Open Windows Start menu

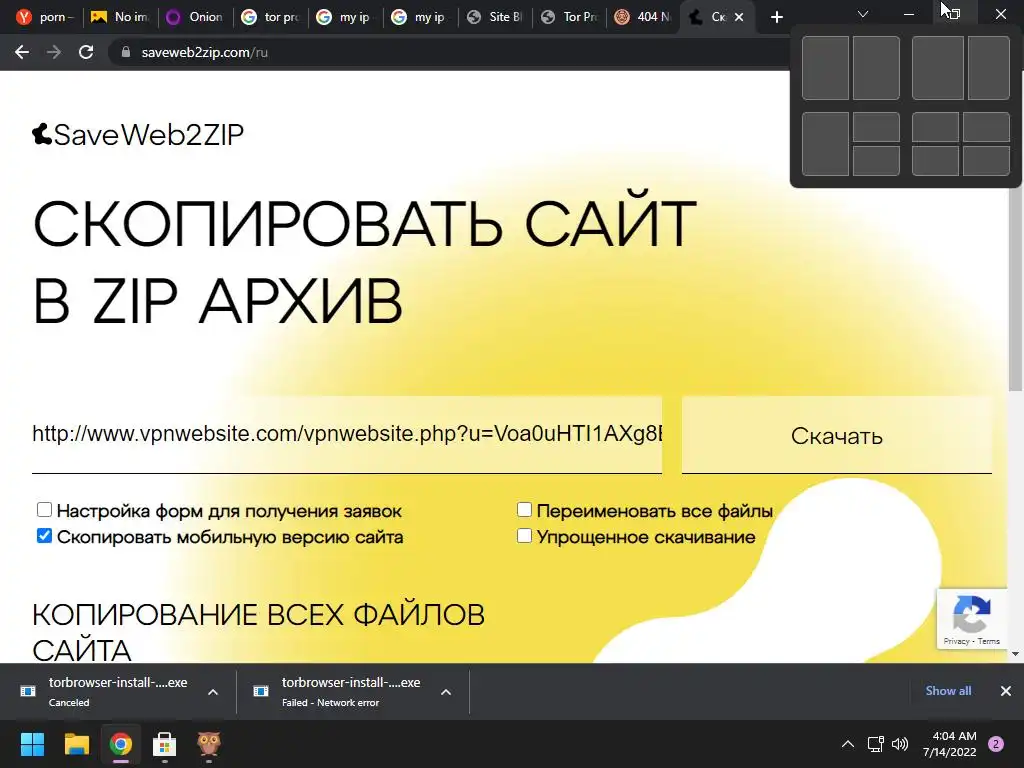pyautogui.click(x=32, y=744)
